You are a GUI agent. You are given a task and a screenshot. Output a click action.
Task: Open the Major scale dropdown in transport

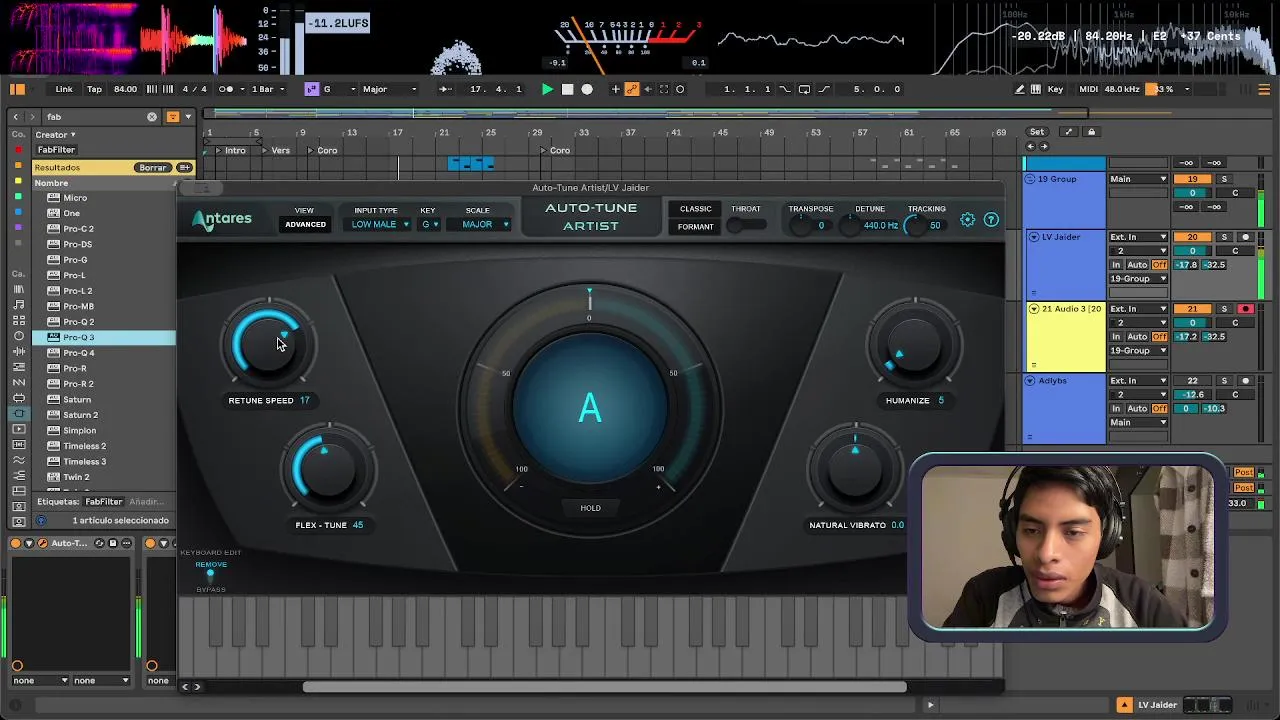click(389, 89)
